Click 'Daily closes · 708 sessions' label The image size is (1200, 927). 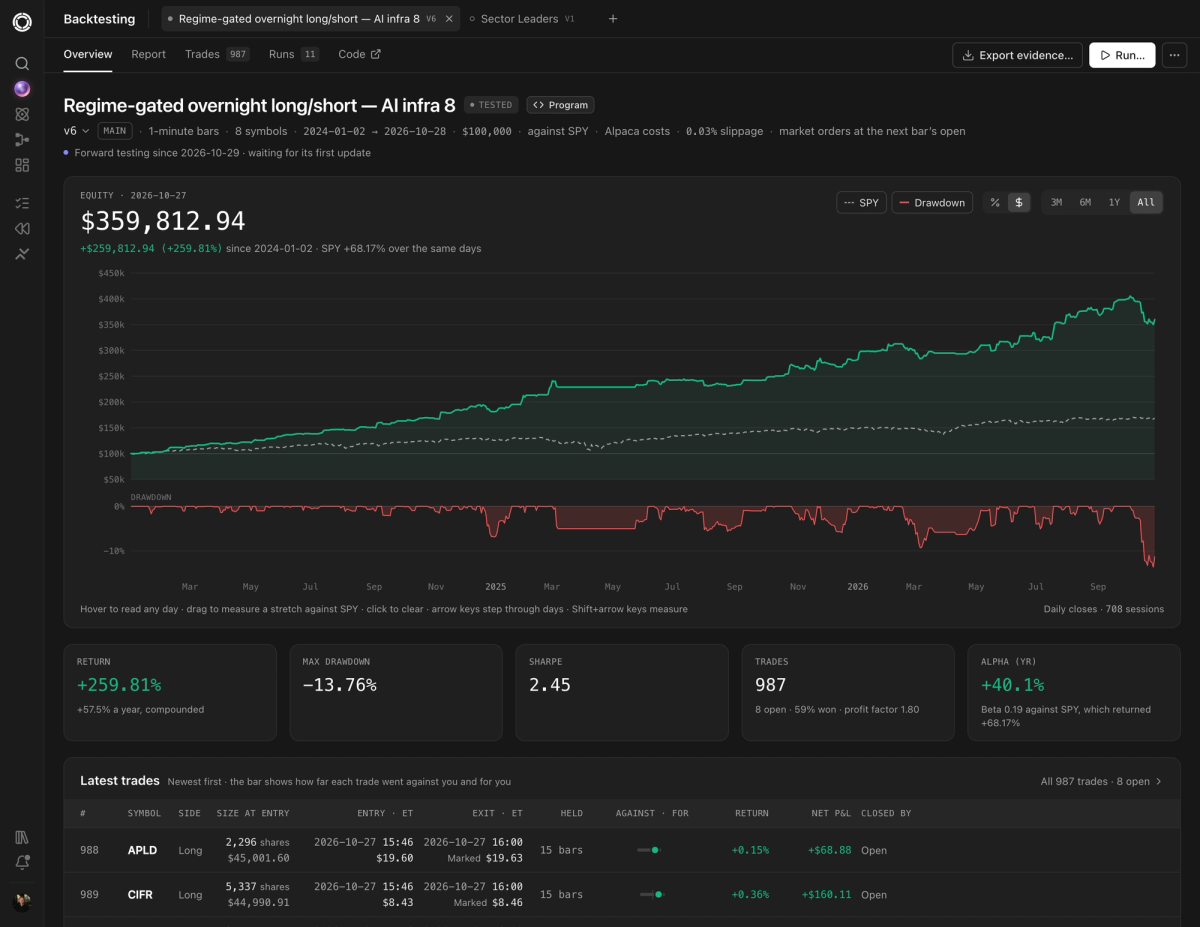pos(1103,609)
